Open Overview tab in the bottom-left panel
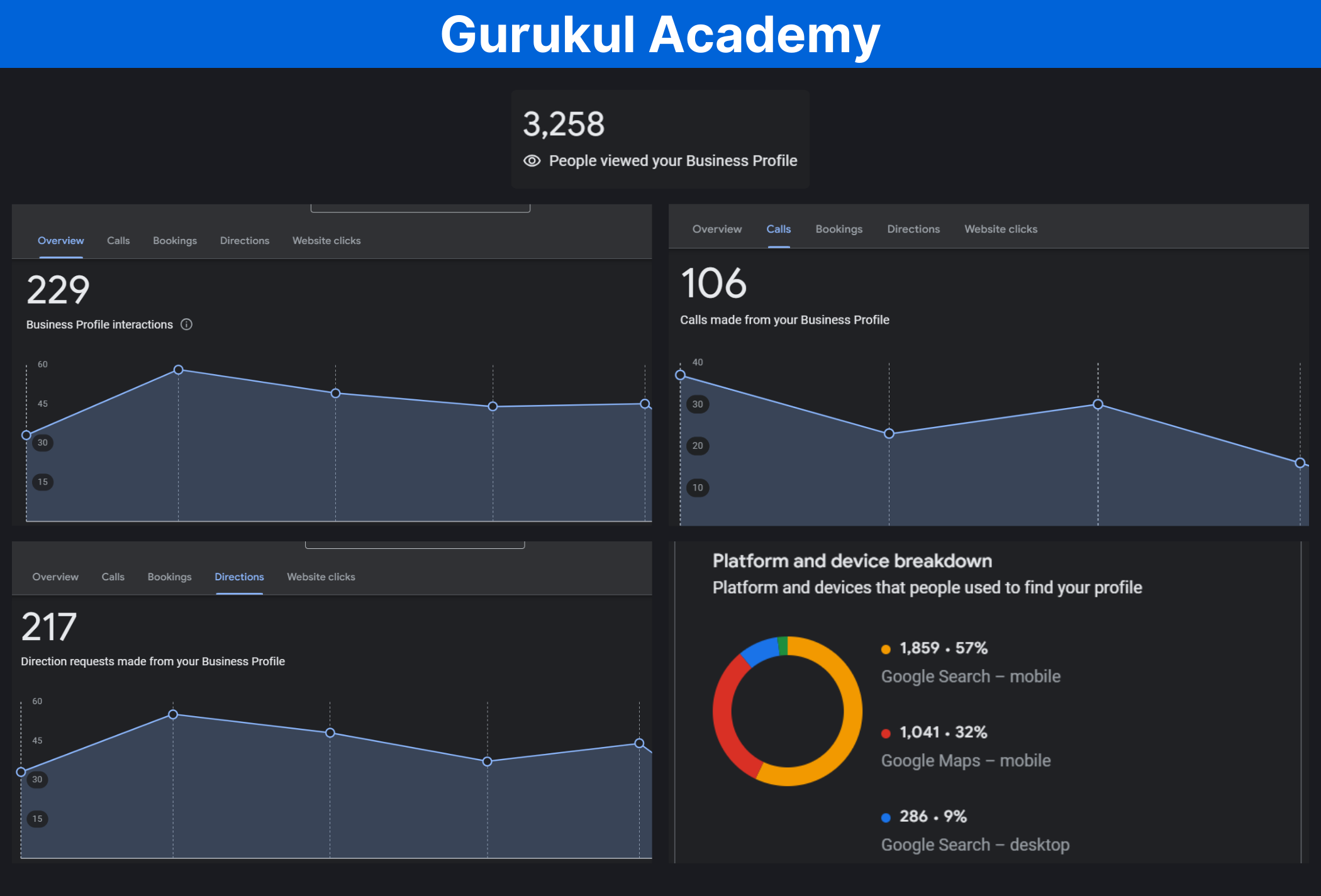The width and height of the screenshot is (1321, 896). point(55,577)
